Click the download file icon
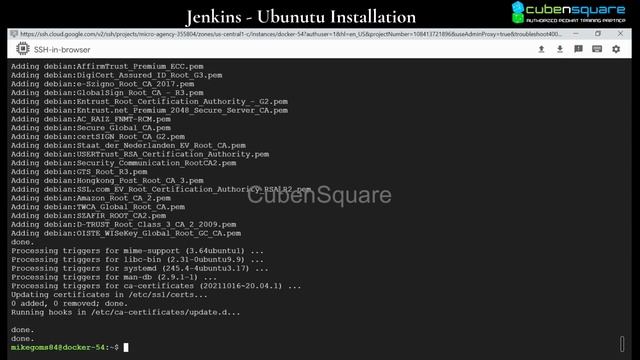640x360 pixels. click(x=560, y=49)
